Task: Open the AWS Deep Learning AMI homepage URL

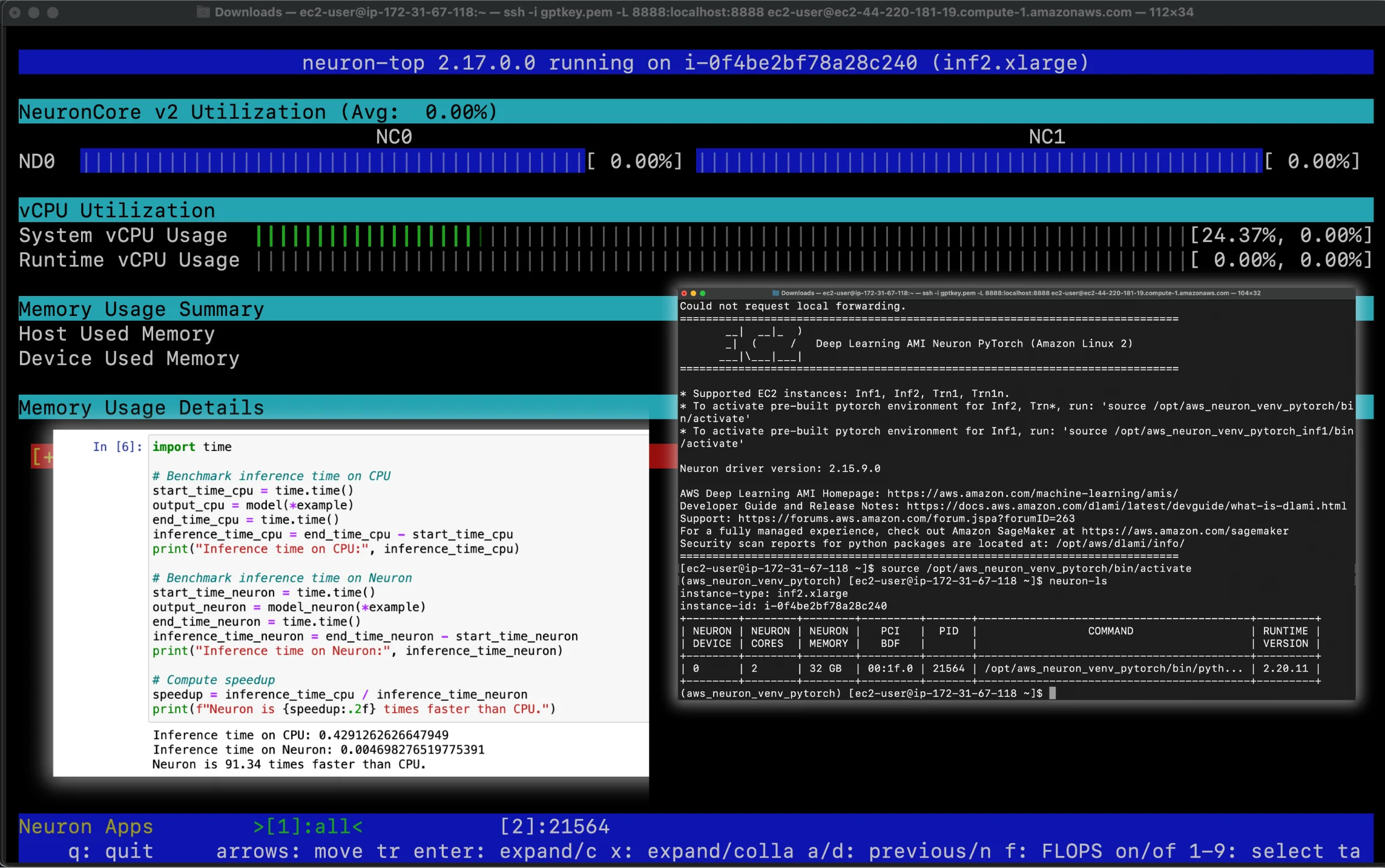Action: click(1033, 493)
